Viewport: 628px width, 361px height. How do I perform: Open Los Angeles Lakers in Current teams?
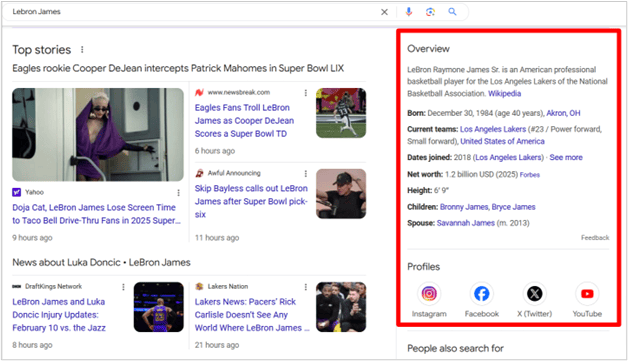click(x=493, y=129)
